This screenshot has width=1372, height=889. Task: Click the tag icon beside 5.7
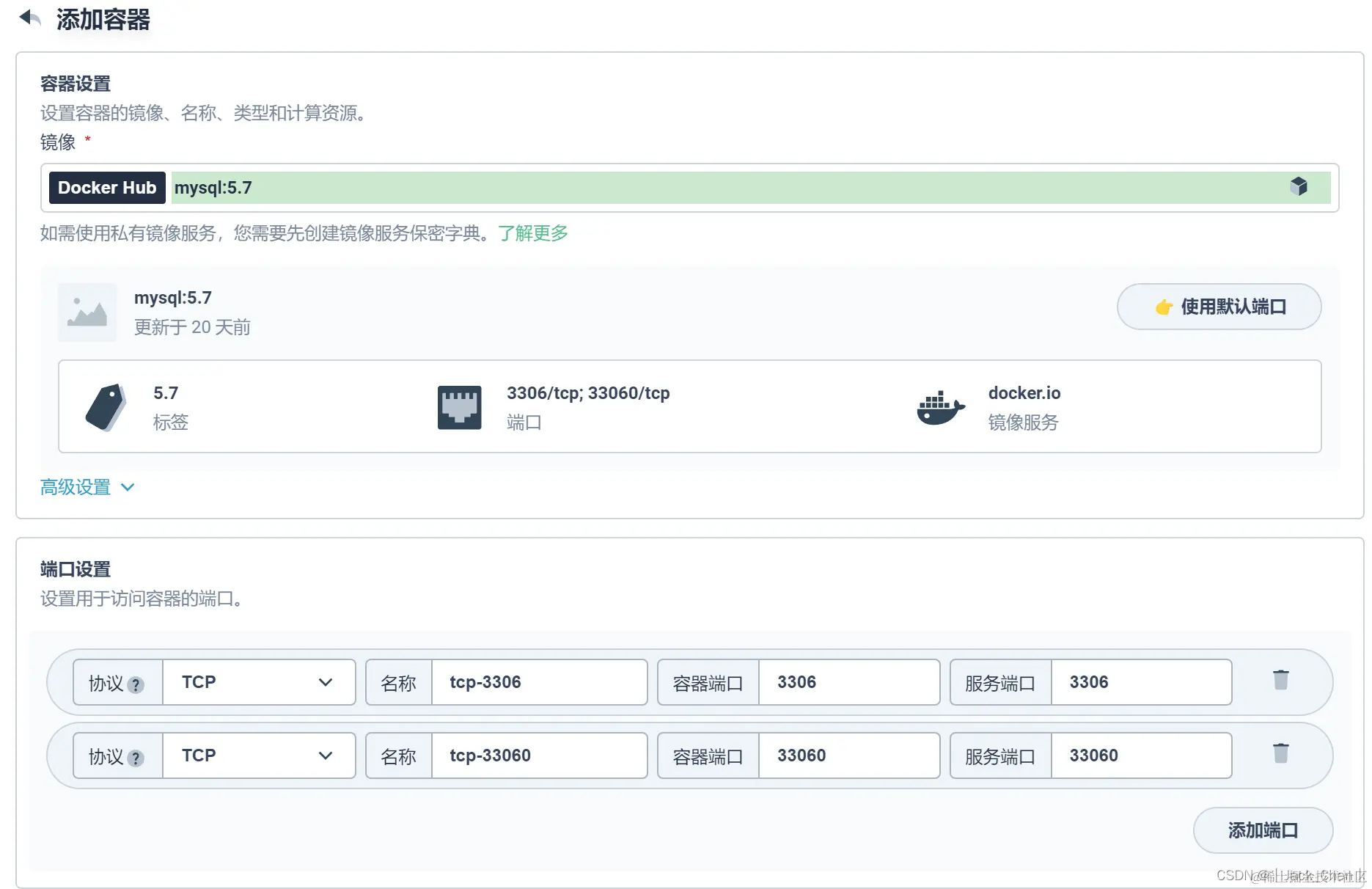106,407
